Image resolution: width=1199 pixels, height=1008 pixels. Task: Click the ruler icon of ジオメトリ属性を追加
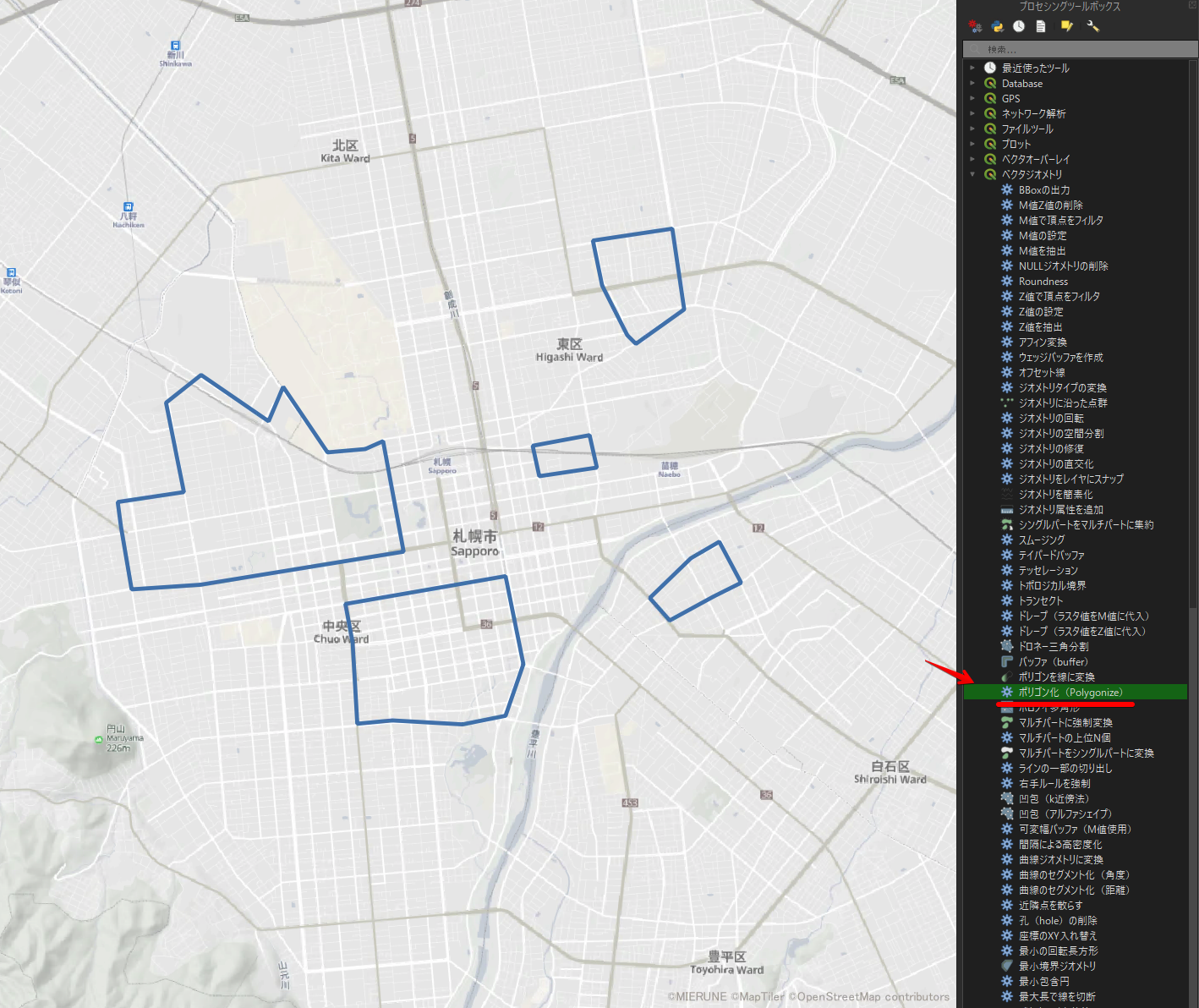1007,509
